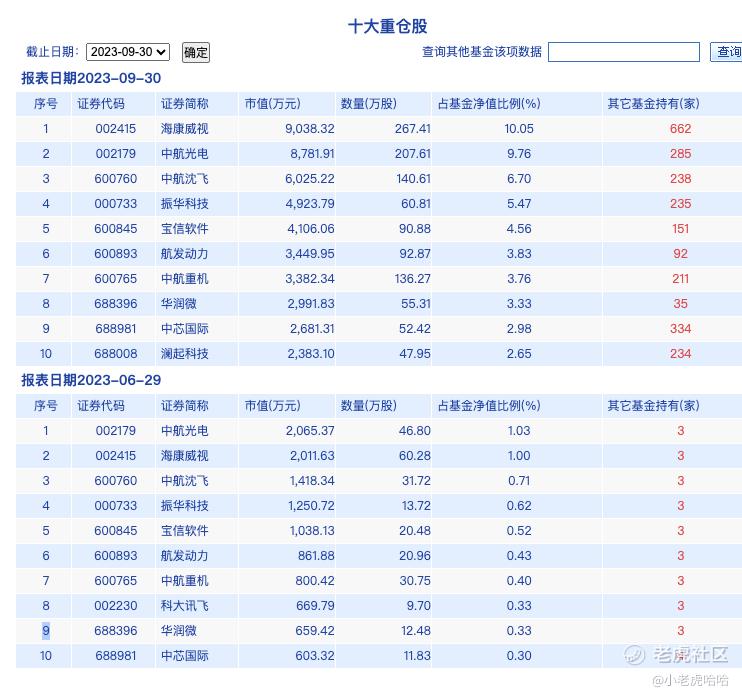
Task: Click net value ratio 10.05
Action: (519, 129)
